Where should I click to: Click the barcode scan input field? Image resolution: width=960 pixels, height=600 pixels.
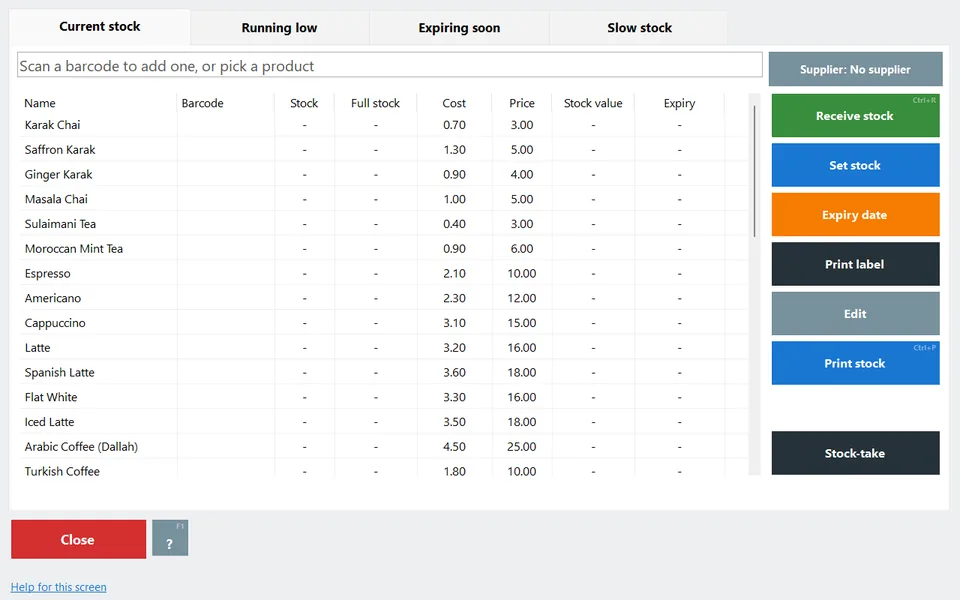pos(389,66)
